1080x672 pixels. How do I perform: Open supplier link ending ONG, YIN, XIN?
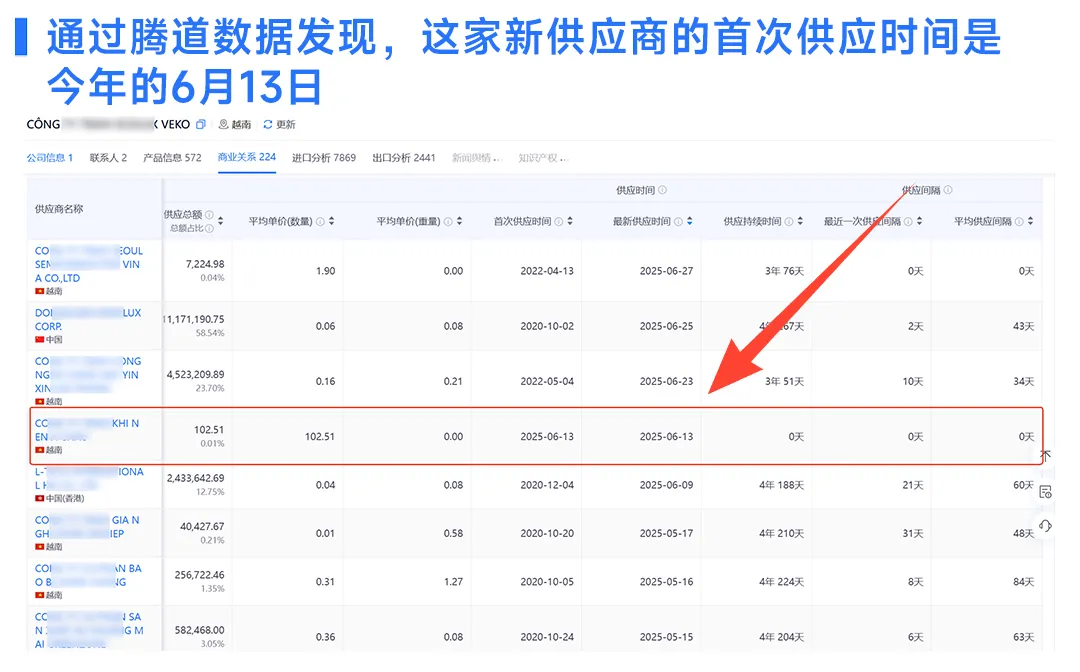[88, 375]
